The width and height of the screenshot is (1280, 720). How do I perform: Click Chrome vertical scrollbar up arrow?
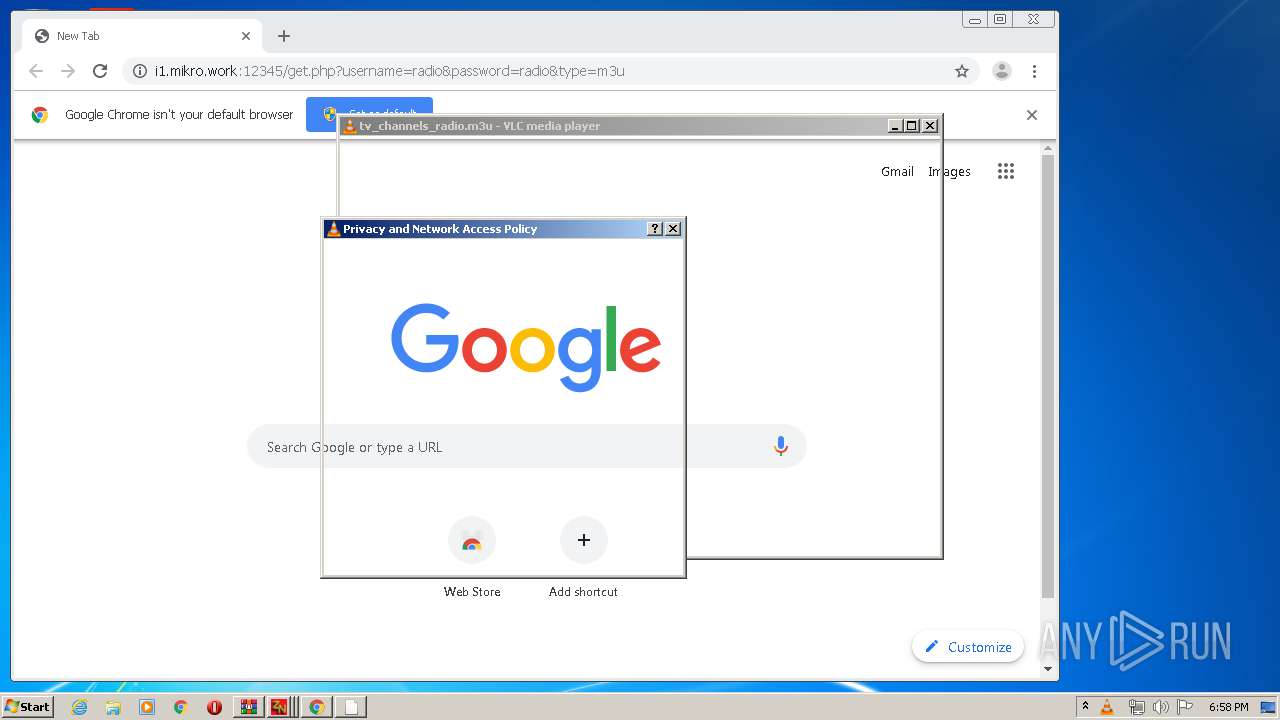pos(1048,149)
